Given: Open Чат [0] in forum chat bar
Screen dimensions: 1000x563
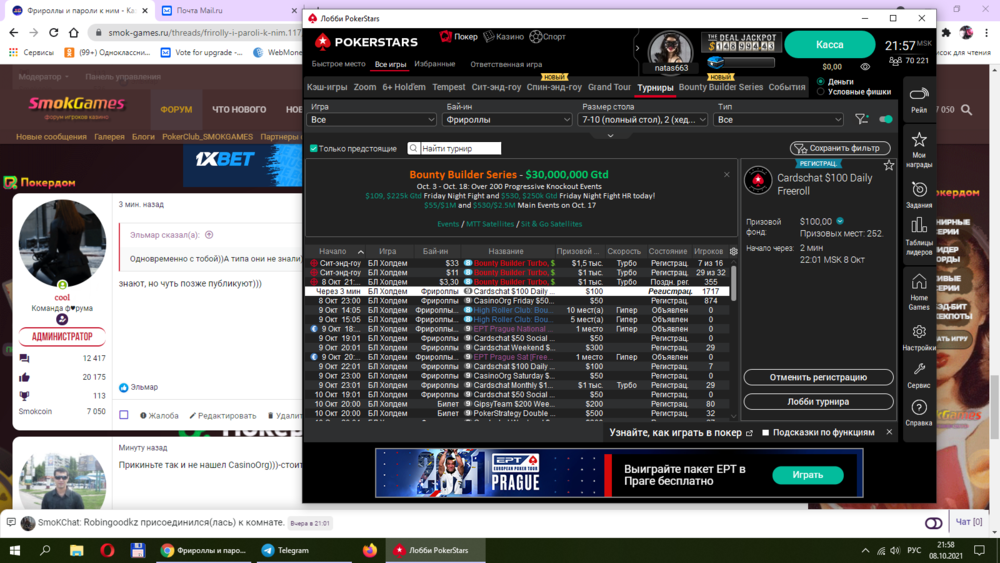Looking at the screenshot, I should click(x=968, y=522).
